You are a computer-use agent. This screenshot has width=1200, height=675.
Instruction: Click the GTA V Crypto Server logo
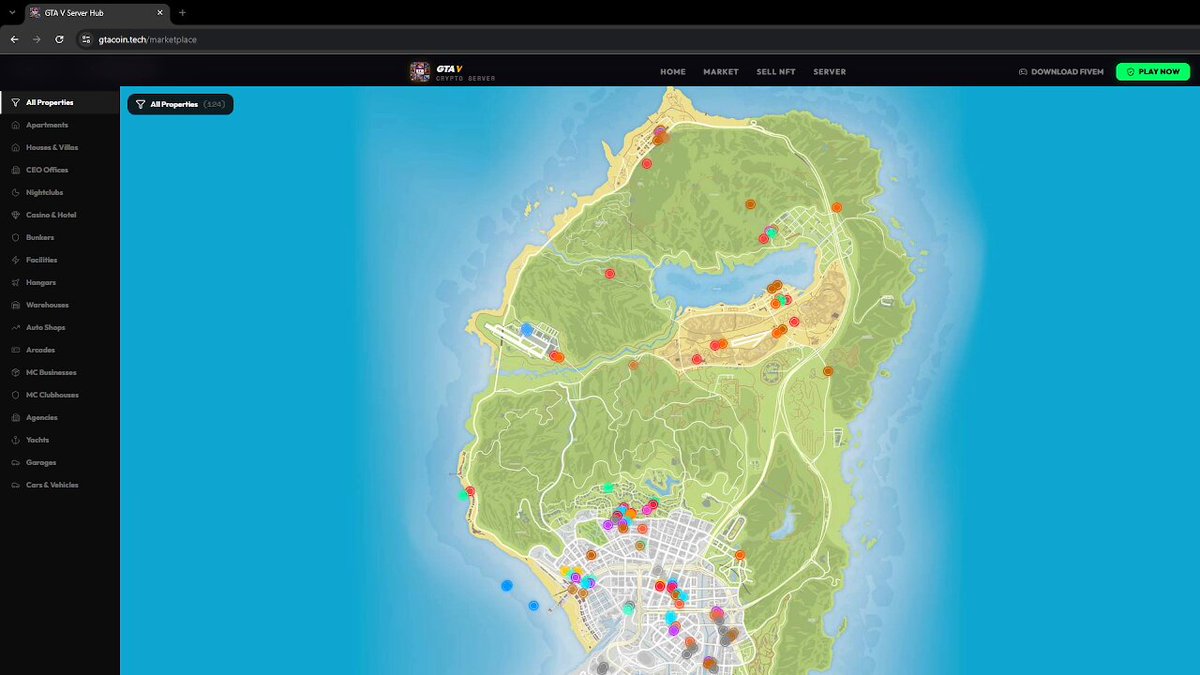click(x=452, y=72)
